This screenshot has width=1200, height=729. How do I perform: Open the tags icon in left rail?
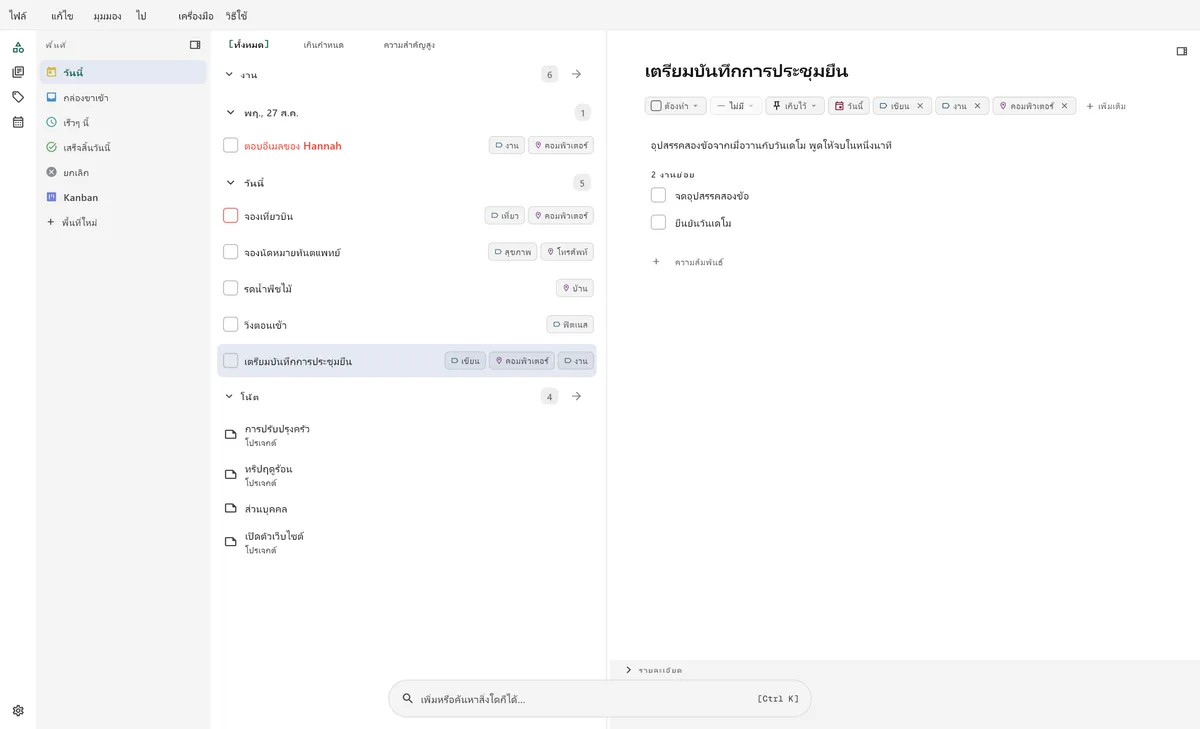pos(18,97)
